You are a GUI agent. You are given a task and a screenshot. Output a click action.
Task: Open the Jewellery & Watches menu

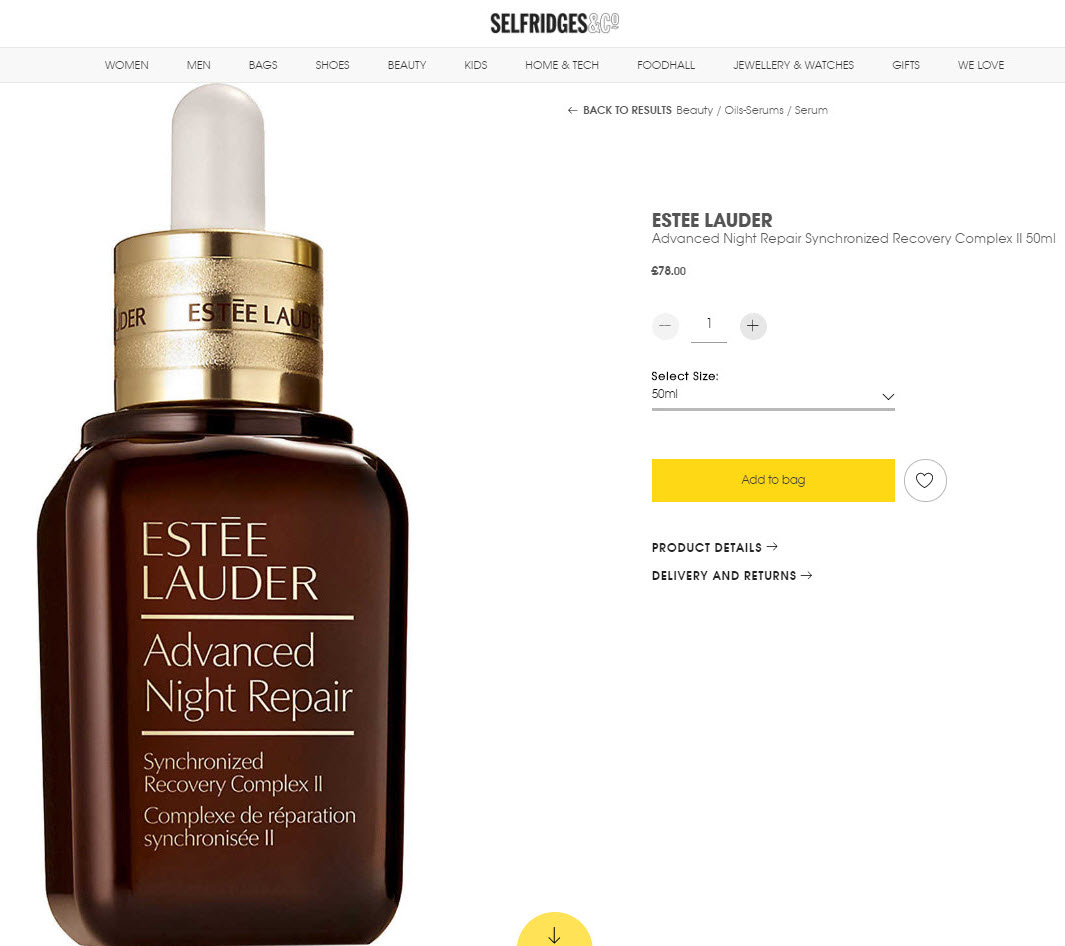coord(793,65)
